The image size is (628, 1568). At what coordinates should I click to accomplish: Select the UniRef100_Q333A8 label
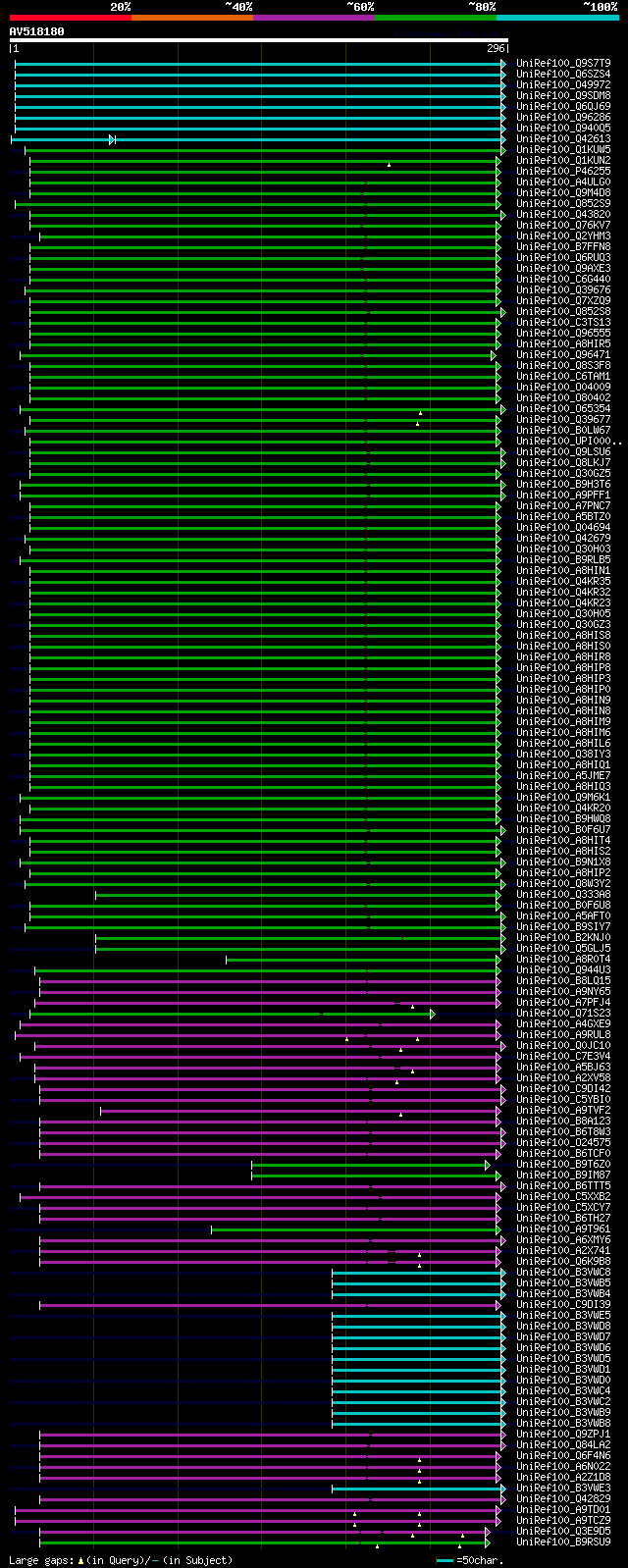click(x=563, y=895)
